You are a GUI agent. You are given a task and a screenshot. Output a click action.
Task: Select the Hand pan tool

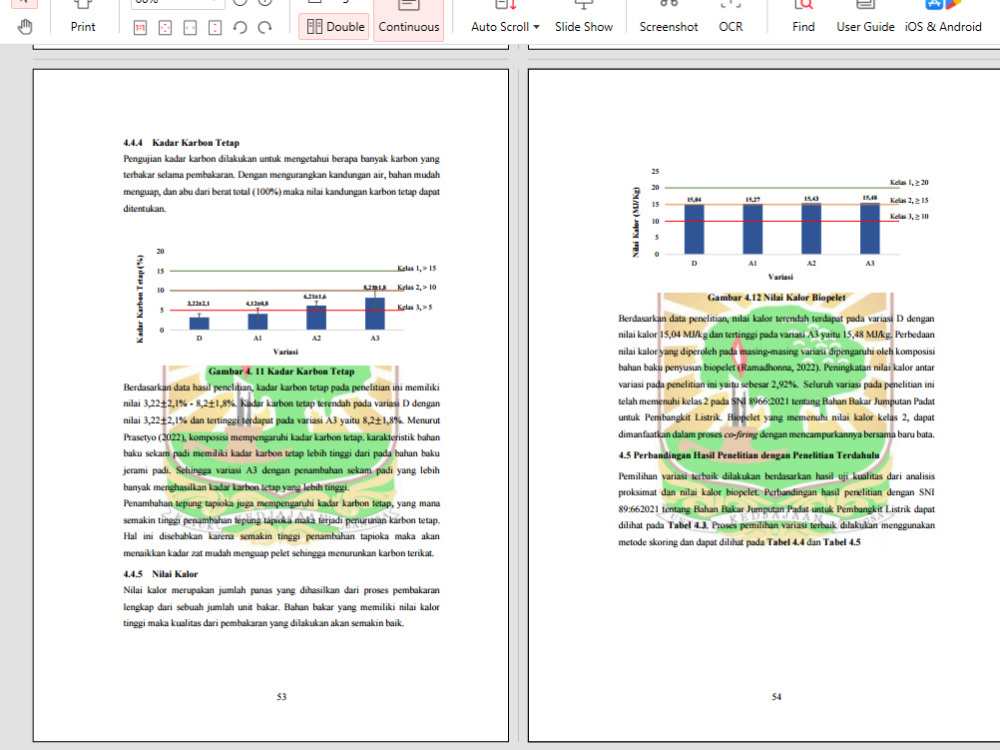pyautogui.click(x=25, y=27)
